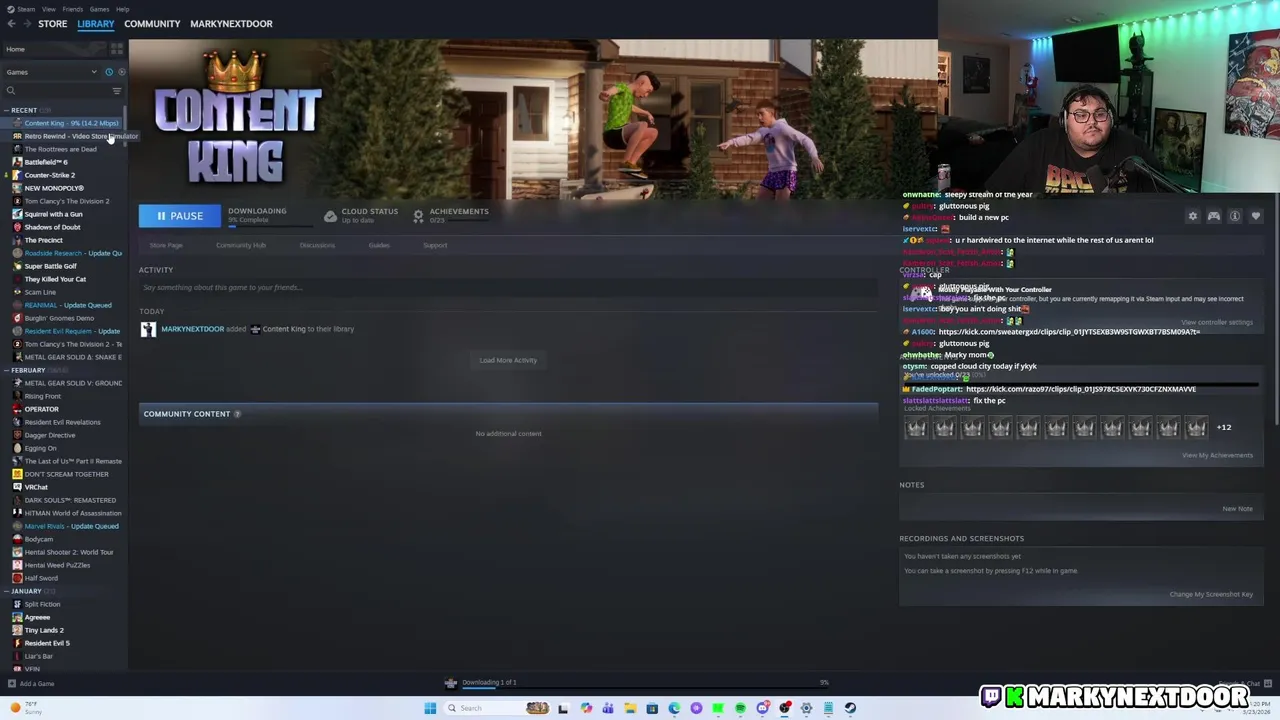The height and width of the screenshot is (720, 1280).
Task: Open the Support link
Action: pos(435,245)
